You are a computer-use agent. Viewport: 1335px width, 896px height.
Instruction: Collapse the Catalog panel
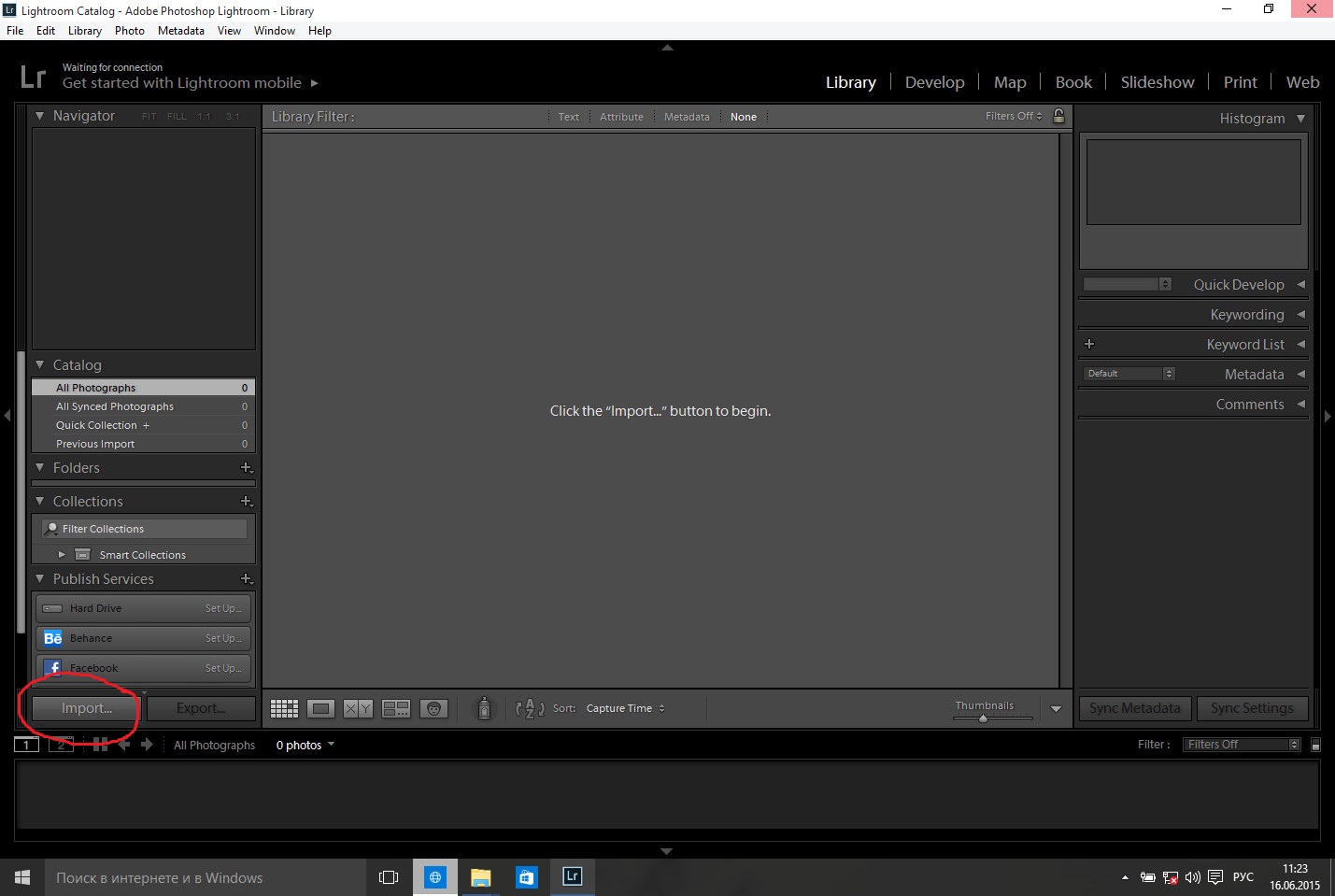click(x=39, y=364)
